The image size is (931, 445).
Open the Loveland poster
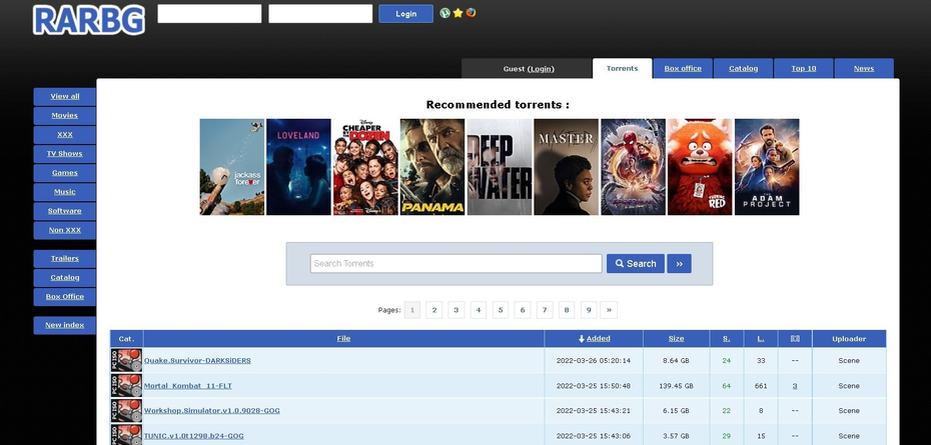click(x=299, y=167)
